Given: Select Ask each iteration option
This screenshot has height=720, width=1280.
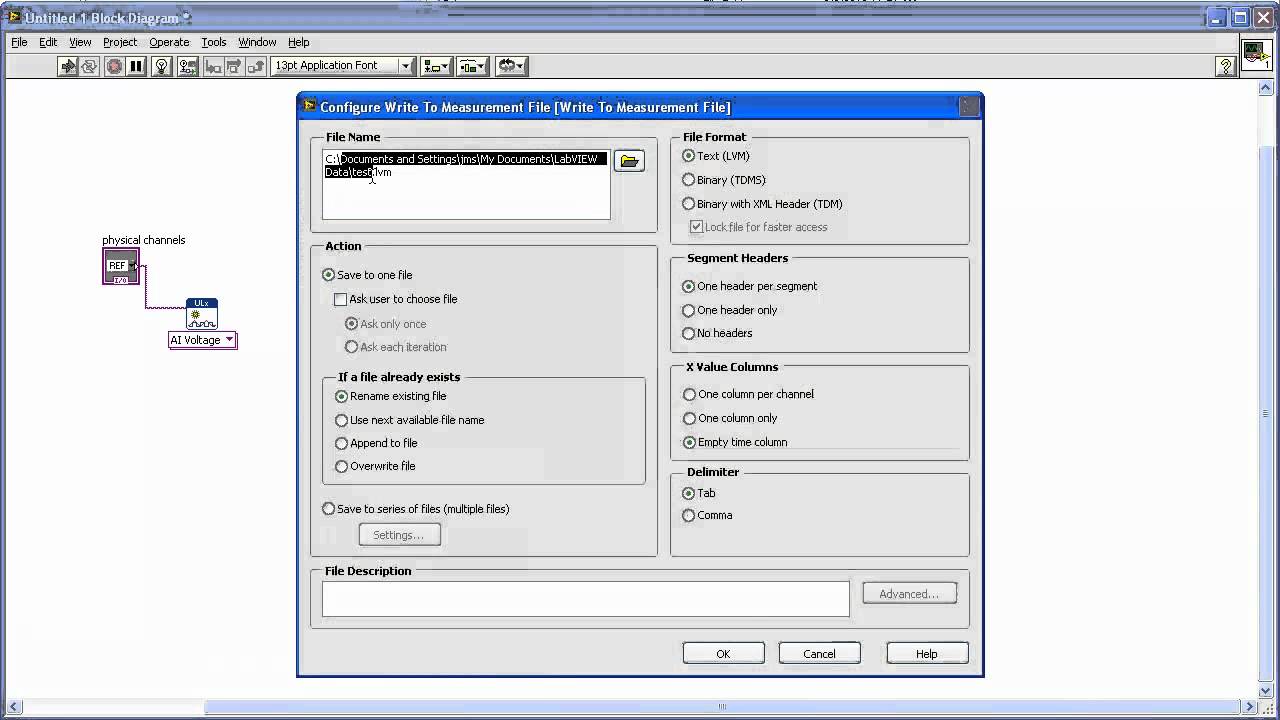Looking at the screenshot, I should (396, 347).
